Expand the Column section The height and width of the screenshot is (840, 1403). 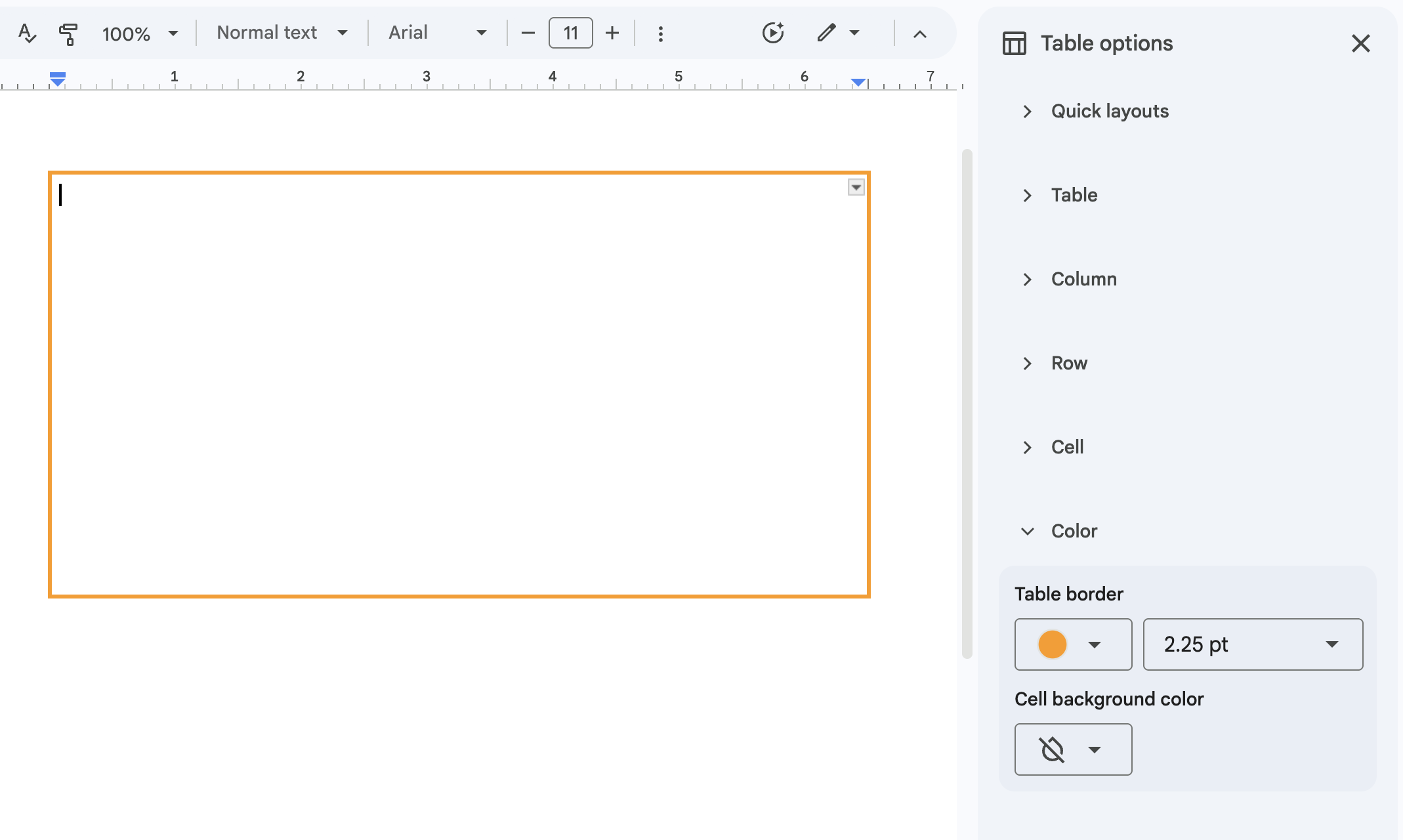coord(1070,280)
